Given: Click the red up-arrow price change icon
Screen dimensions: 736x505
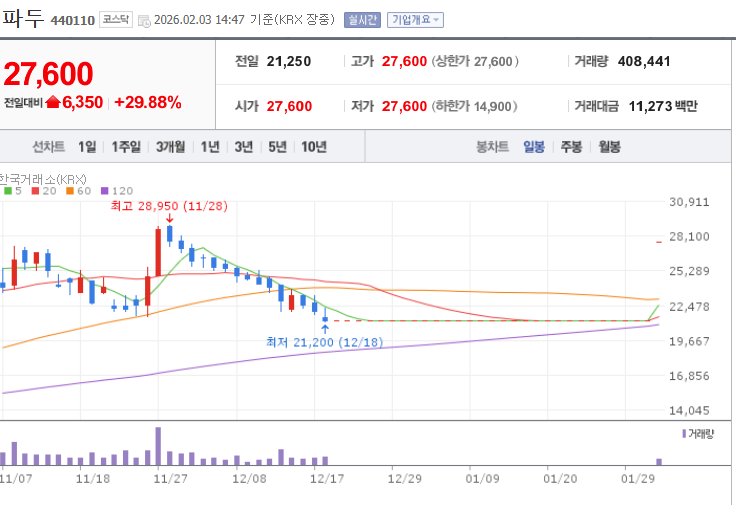Looking at the screenshot, I should pyautogui.click(x=53, y=102).
